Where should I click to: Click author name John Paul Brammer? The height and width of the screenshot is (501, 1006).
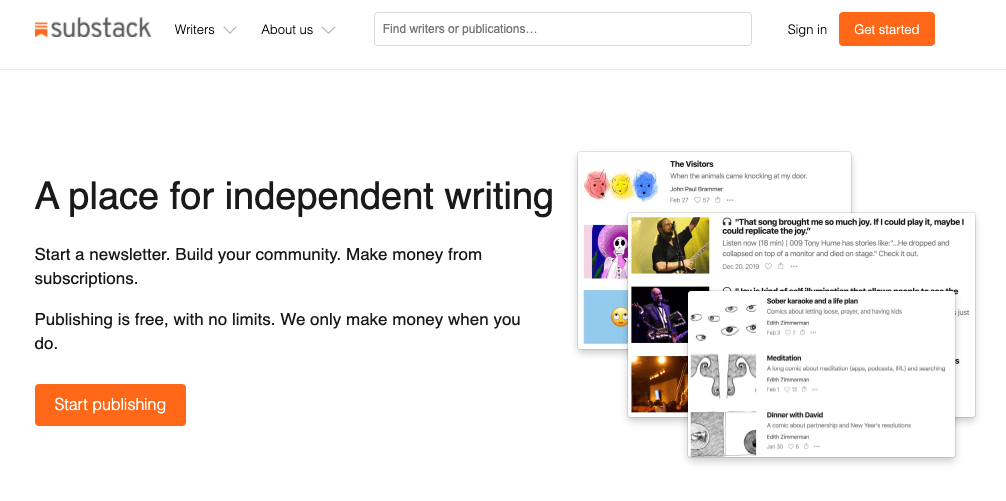(x=696, y=189)
